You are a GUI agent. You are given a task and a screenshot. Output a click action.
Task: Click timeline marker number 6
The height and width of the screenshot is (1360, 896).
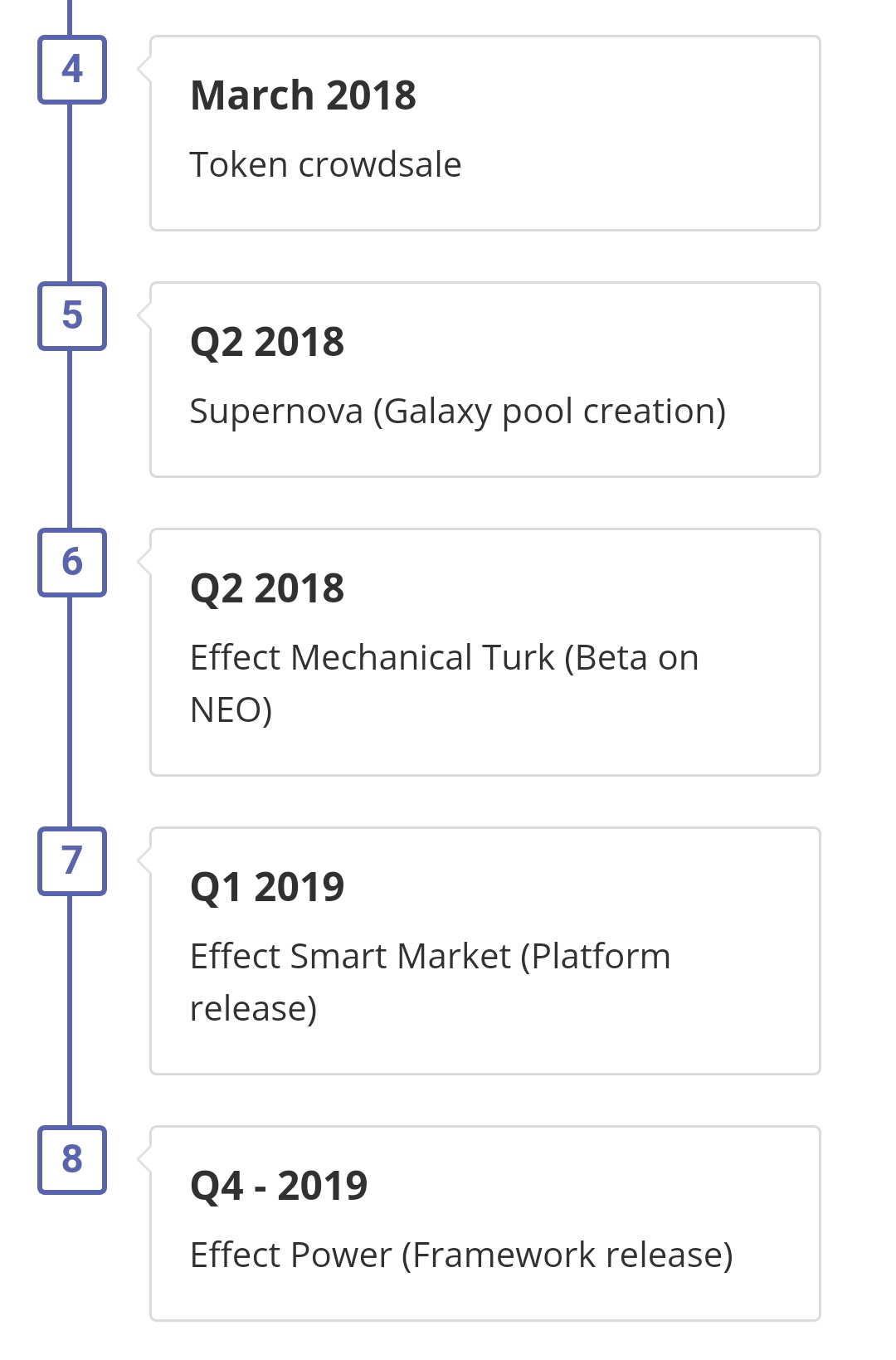coord(72,563)
